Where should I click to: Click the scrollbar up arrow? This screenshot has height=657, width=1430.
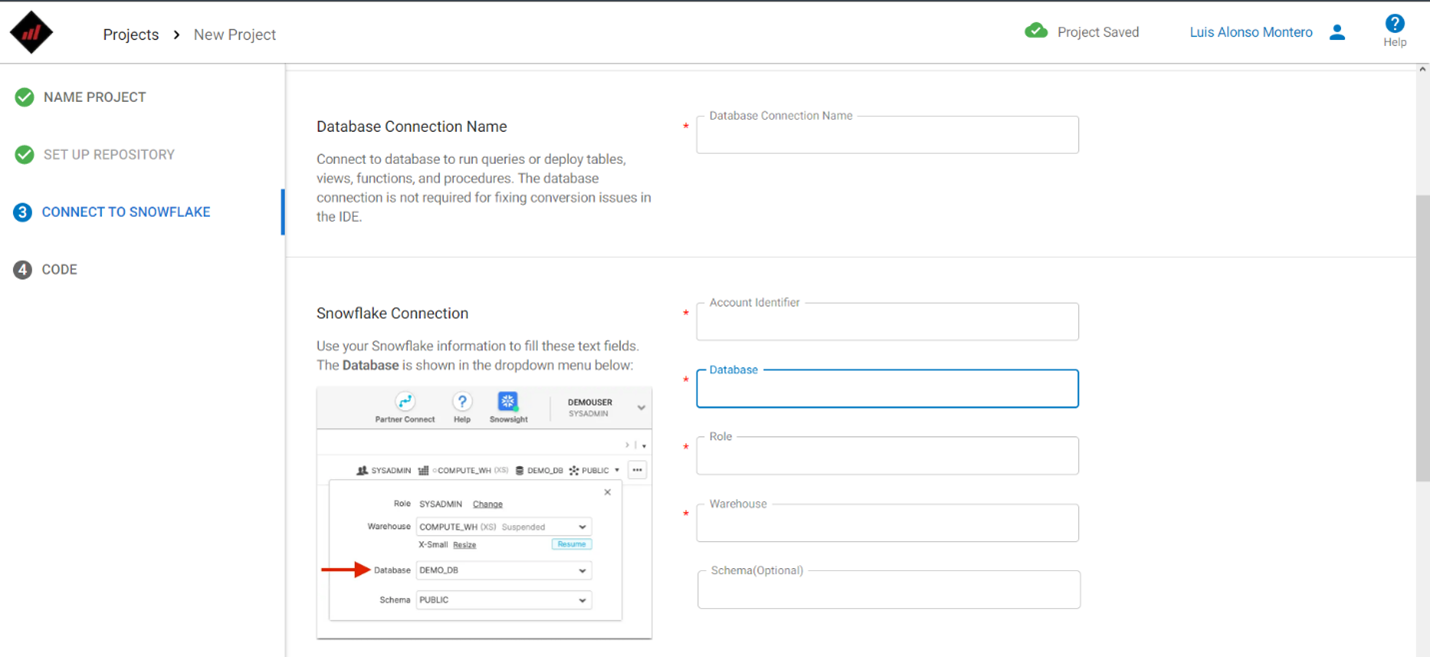coord(1423,70)
